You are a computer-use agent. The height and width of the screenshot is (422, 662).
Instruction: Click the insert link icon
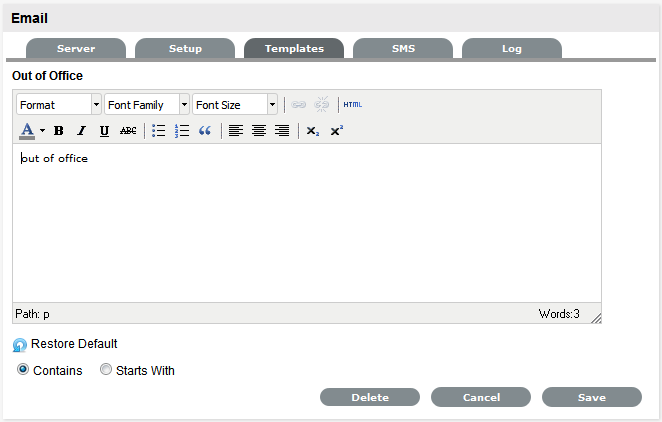[x=298, y=105]
